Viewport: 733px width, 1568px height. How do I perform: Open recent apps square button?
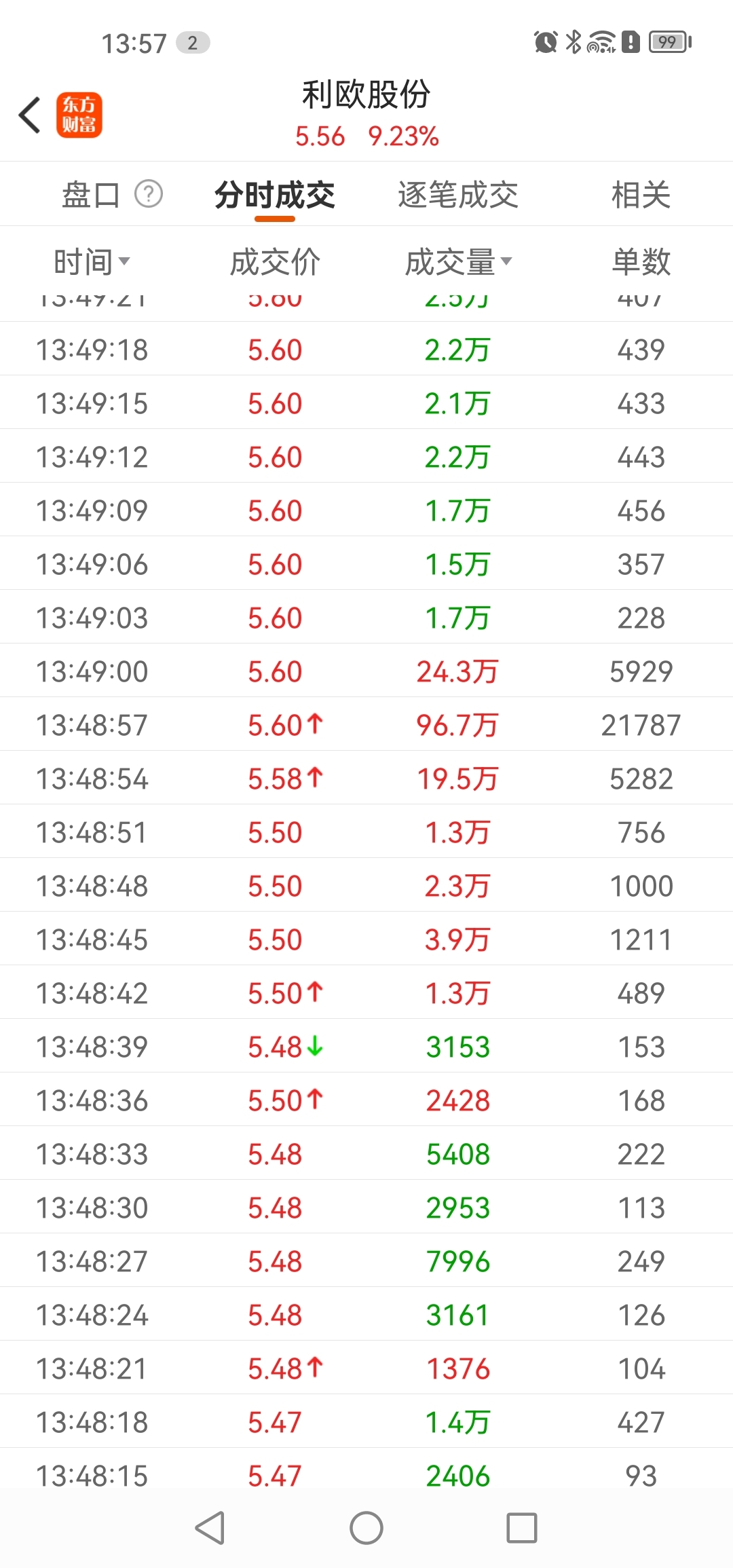coord(521,1528)
